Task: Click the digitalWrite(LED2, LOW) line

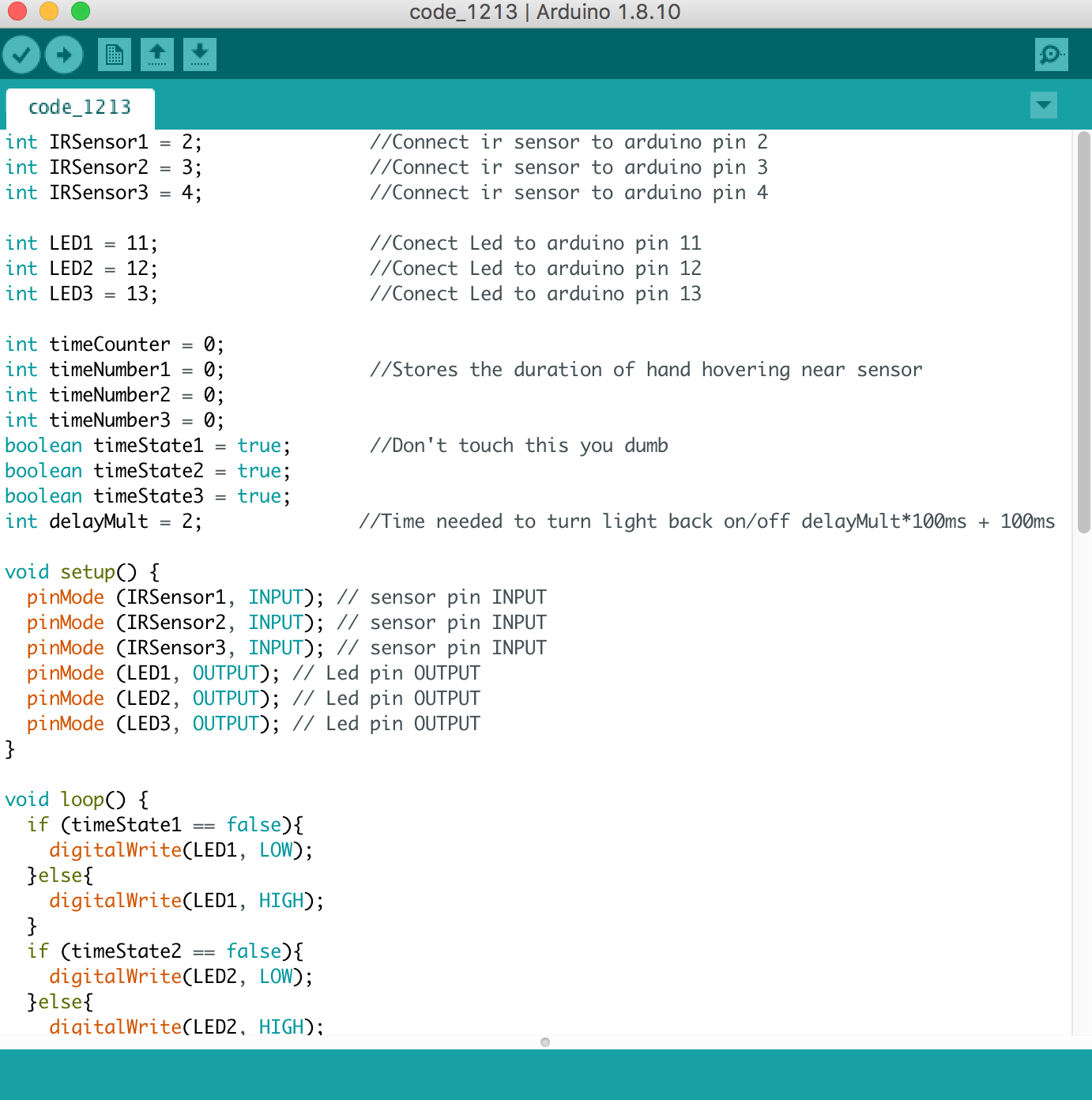Action: pyautogui.click(x=181, y=977)
